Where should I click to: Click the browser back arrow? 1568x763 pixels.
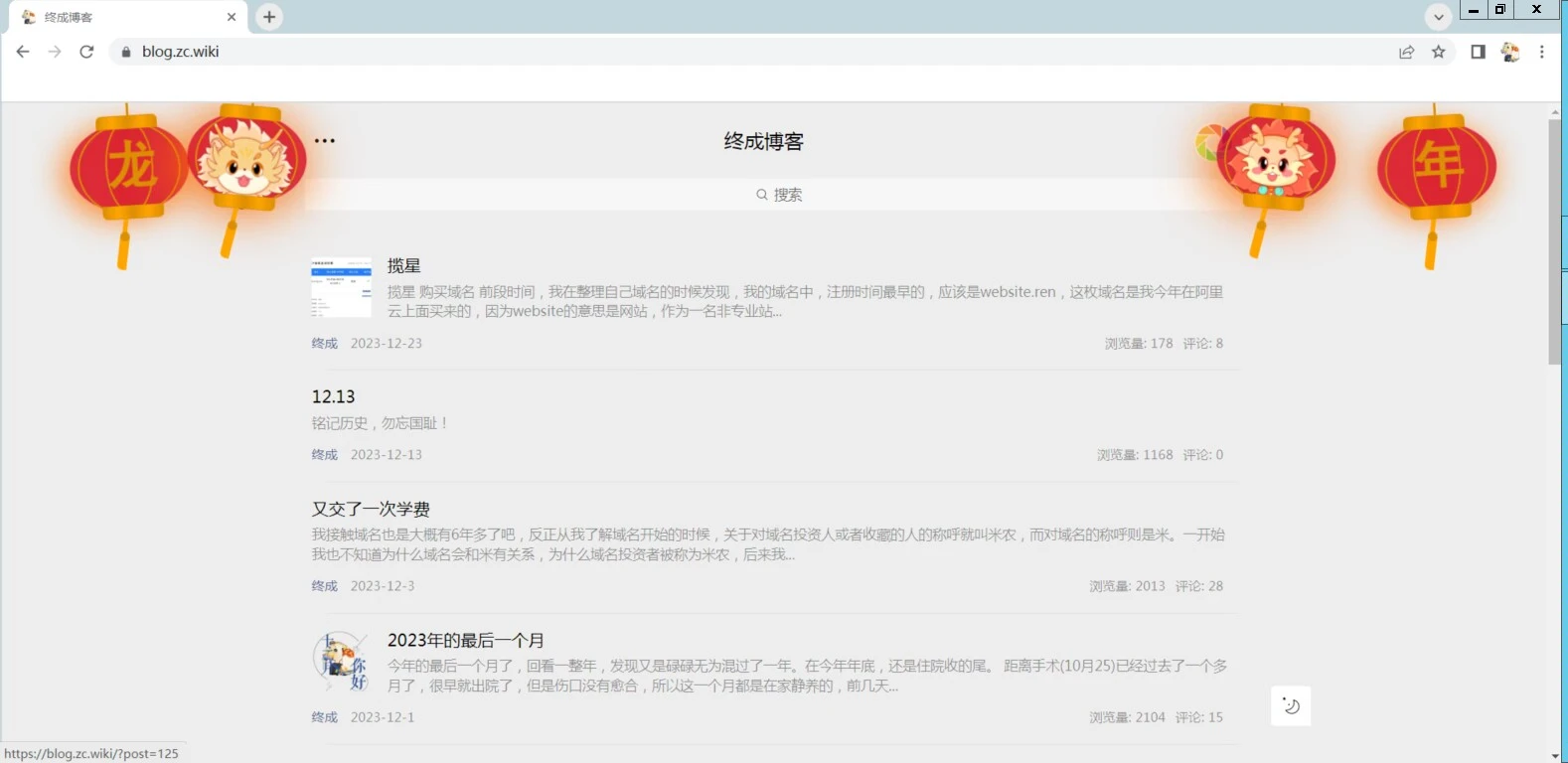23,52
